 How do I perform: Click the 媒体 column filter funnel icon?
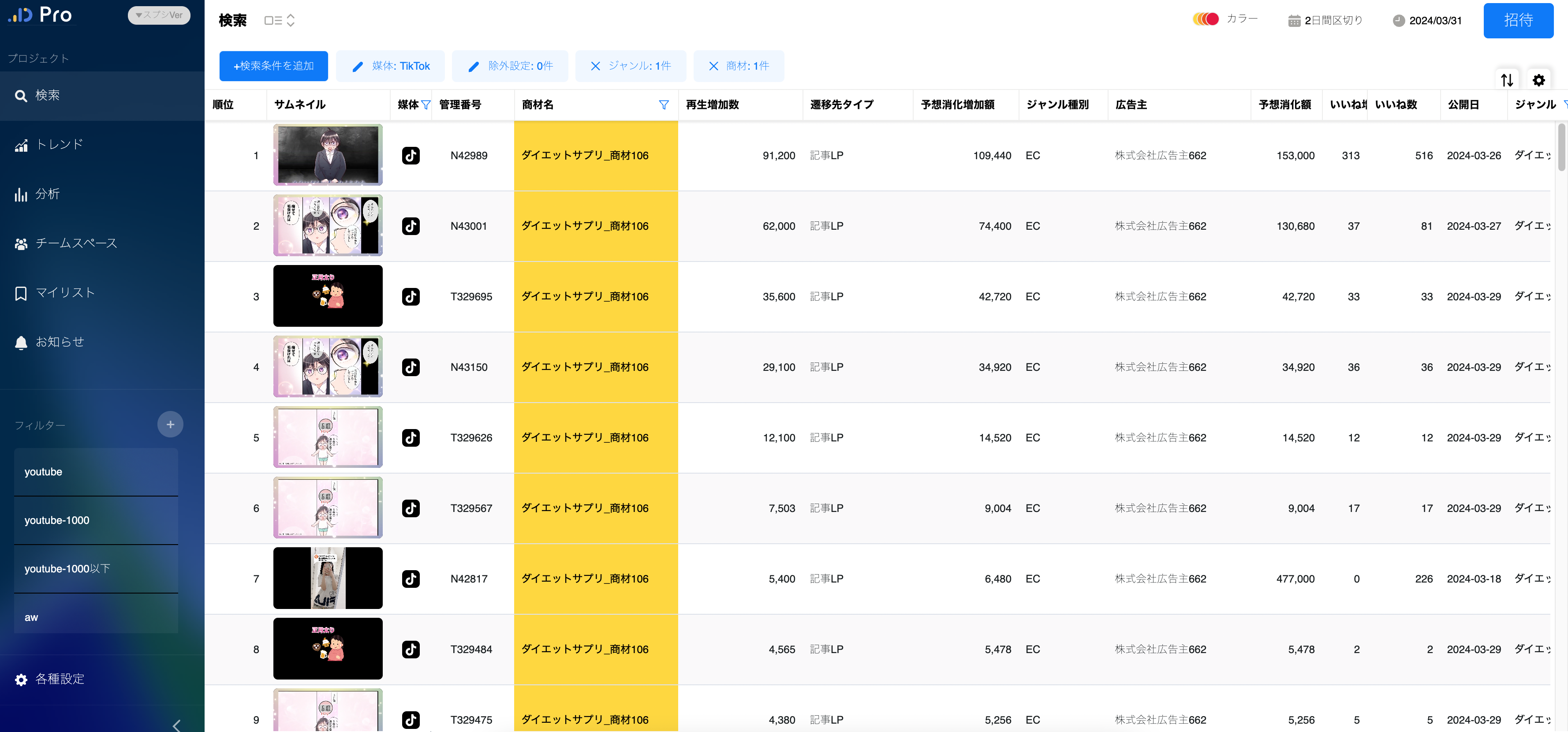(x=426, y=105)
